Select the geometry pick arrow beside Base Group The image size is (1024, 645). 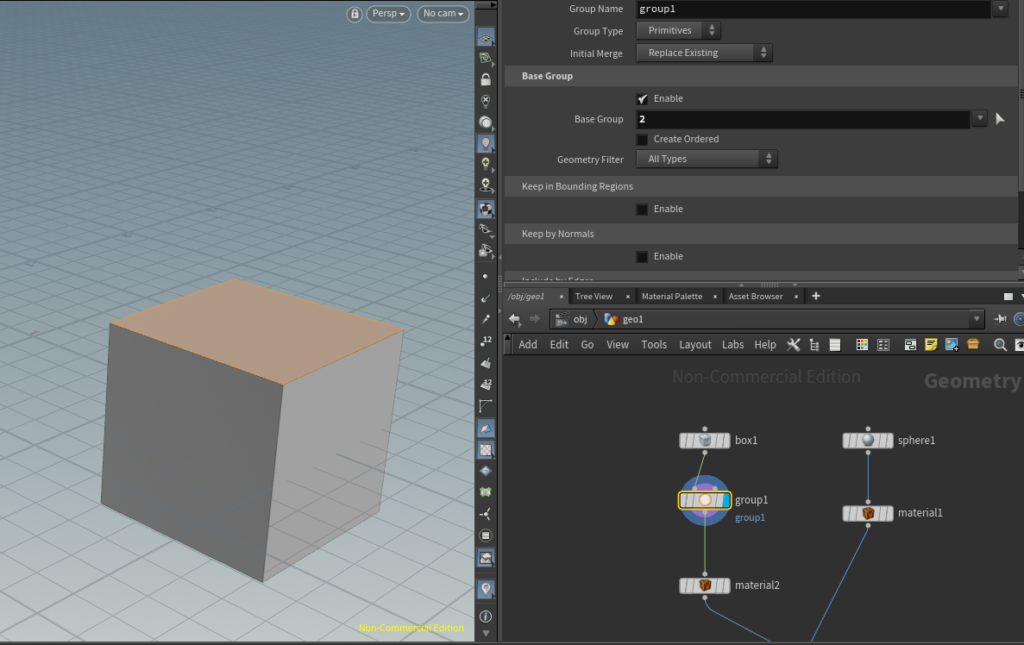point(999,118)
